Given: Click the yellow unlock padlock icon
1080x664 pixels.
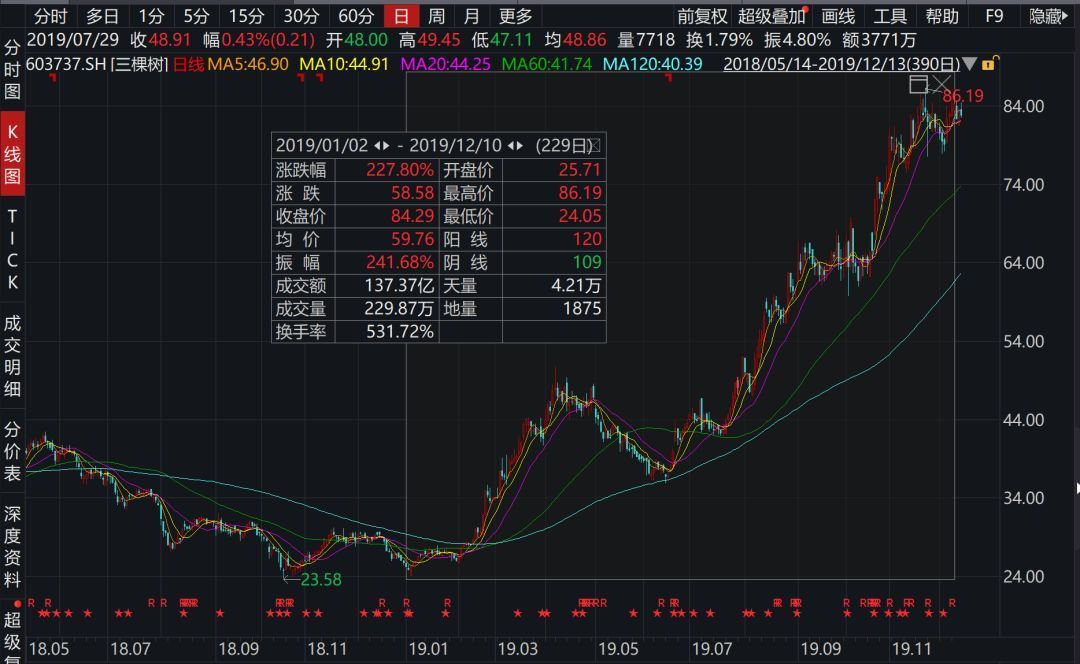Looking at the screenshot, I should (988, 64).
